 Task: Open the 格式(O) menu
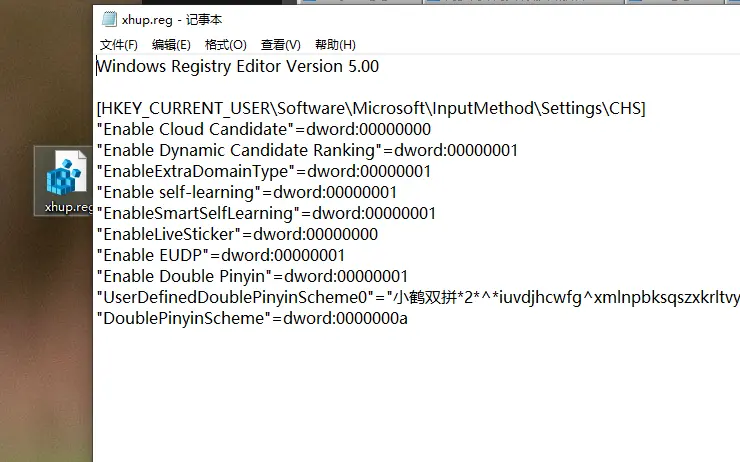click(225, 45)
